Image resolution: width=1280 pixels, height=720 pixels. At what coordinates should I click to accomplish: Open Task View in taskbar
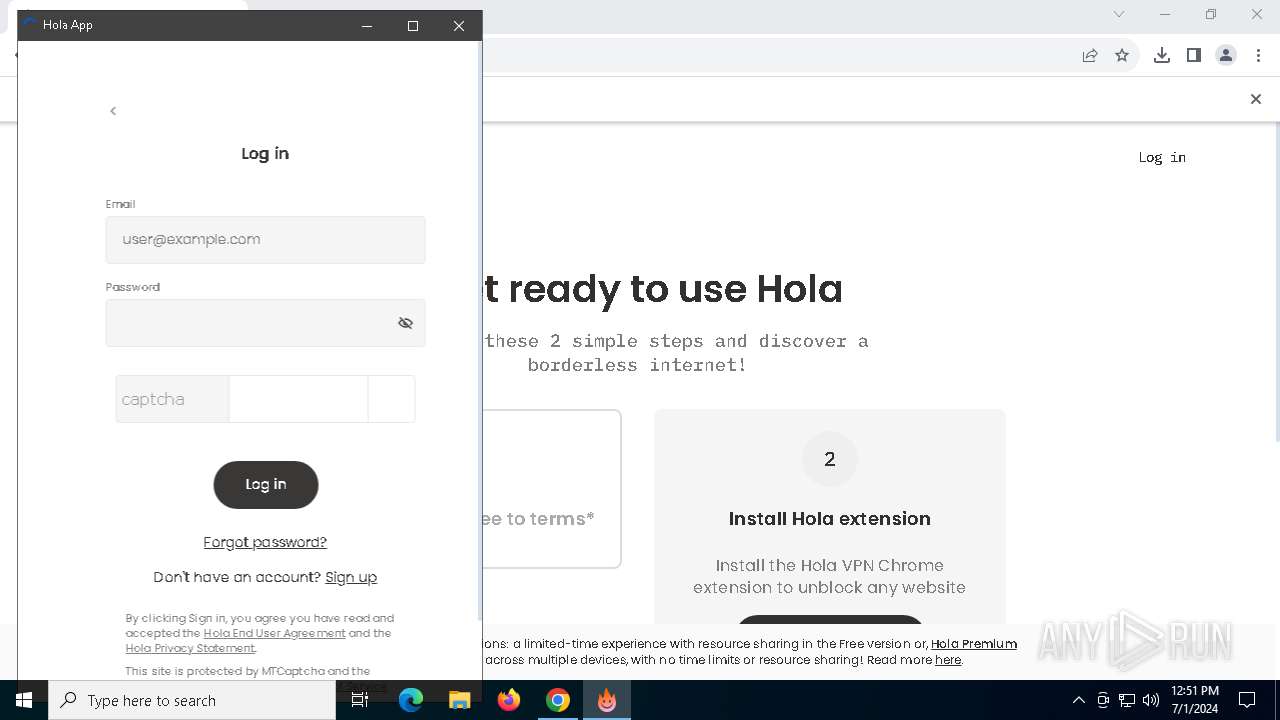tap(360, 700)
